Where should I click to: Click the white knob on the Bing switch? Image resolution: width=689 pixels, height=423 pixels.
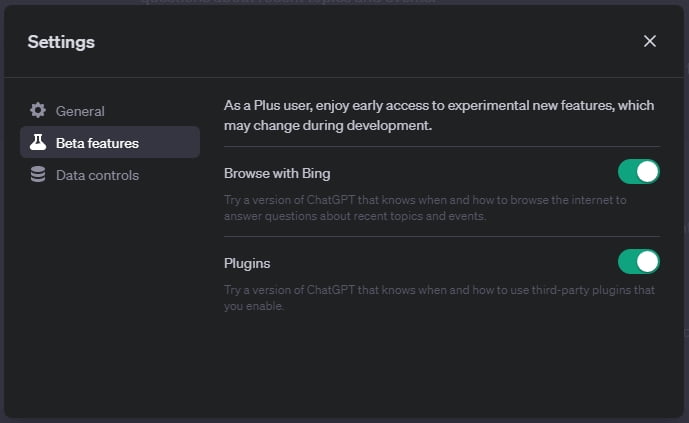648,172
